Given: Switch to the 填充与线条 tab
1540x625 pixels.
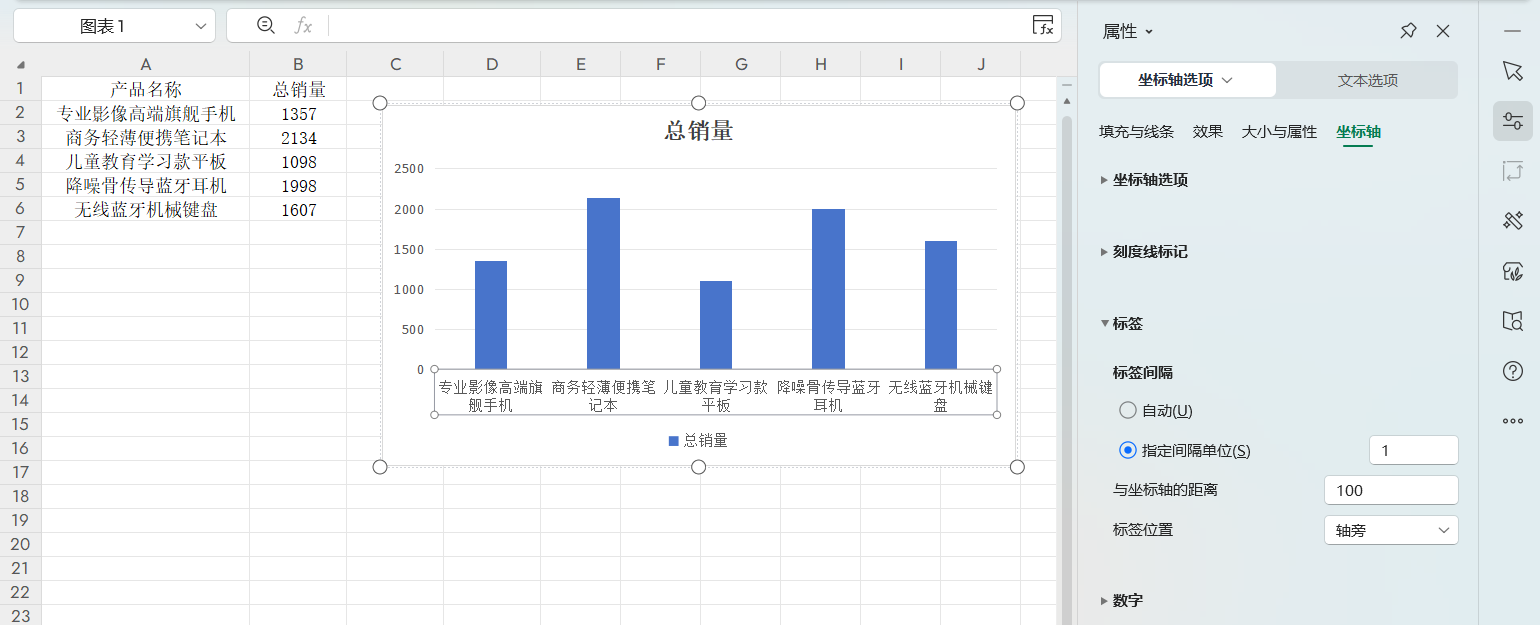Looking at the screenshot, I should coord(1137,131).
